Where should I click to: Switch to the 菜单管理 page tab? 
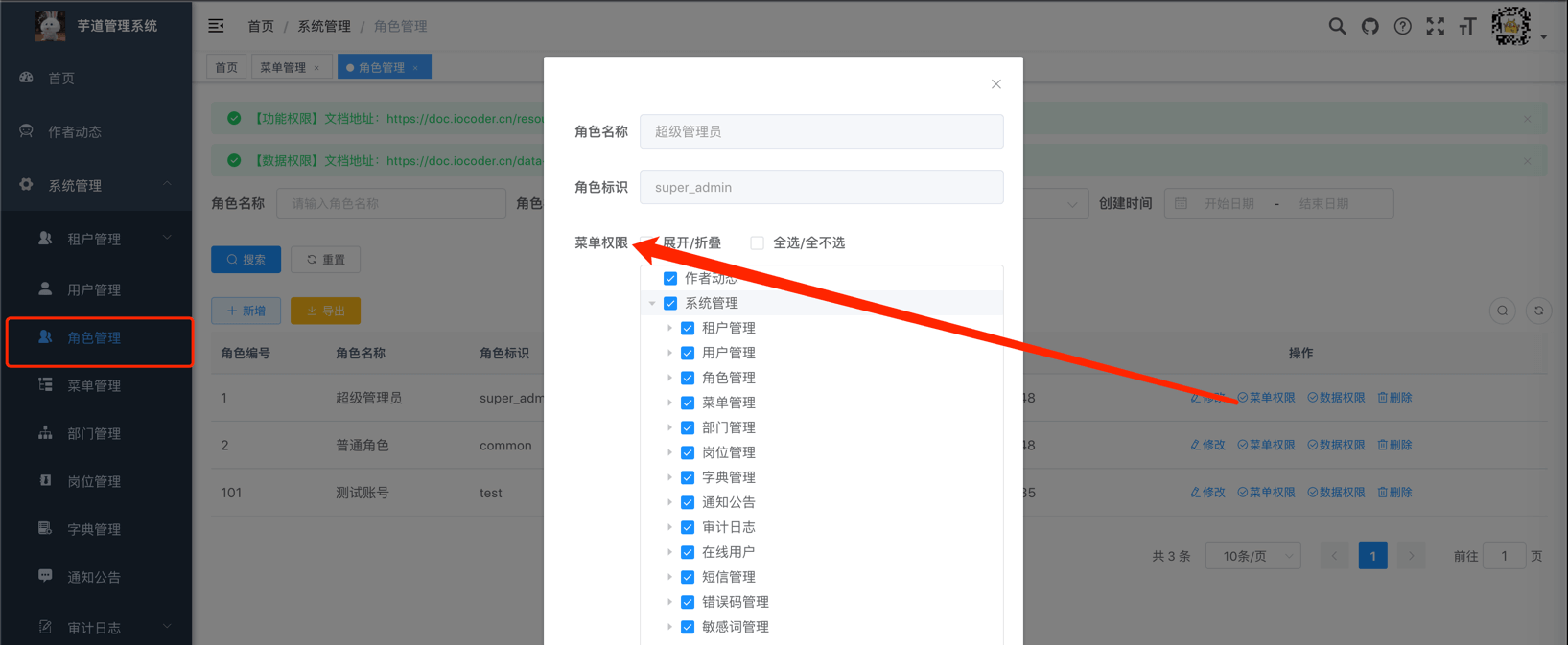[x=283, y=67]
